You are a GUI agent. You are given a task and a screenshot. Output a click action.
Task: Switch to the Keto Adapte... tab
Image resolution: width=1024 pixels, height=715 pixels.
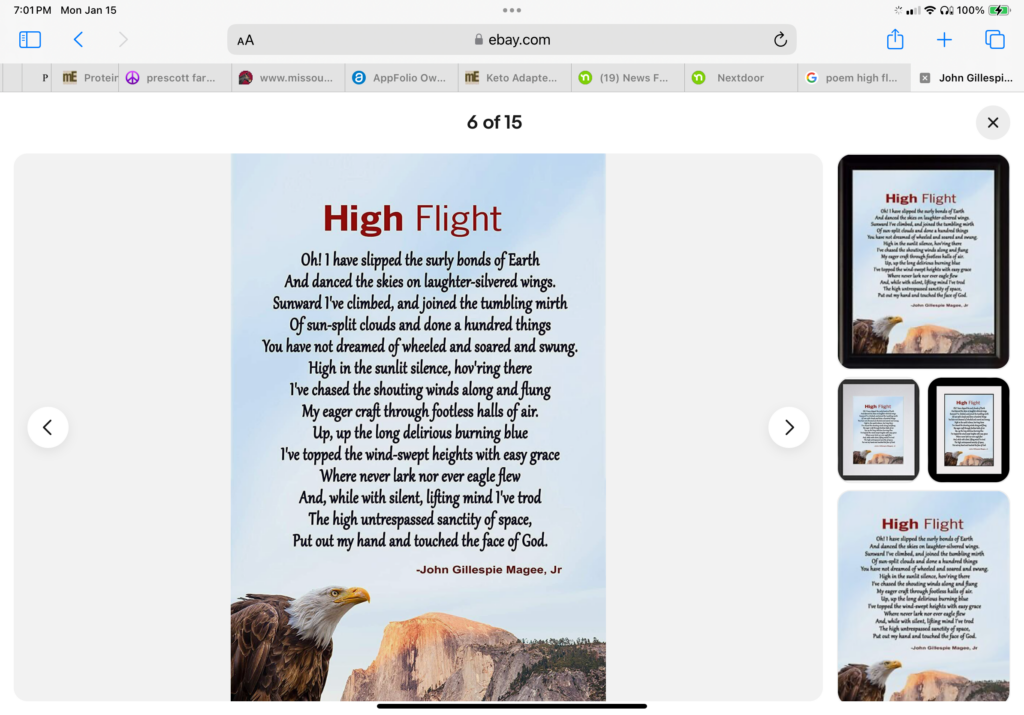(x=515, y=78)
